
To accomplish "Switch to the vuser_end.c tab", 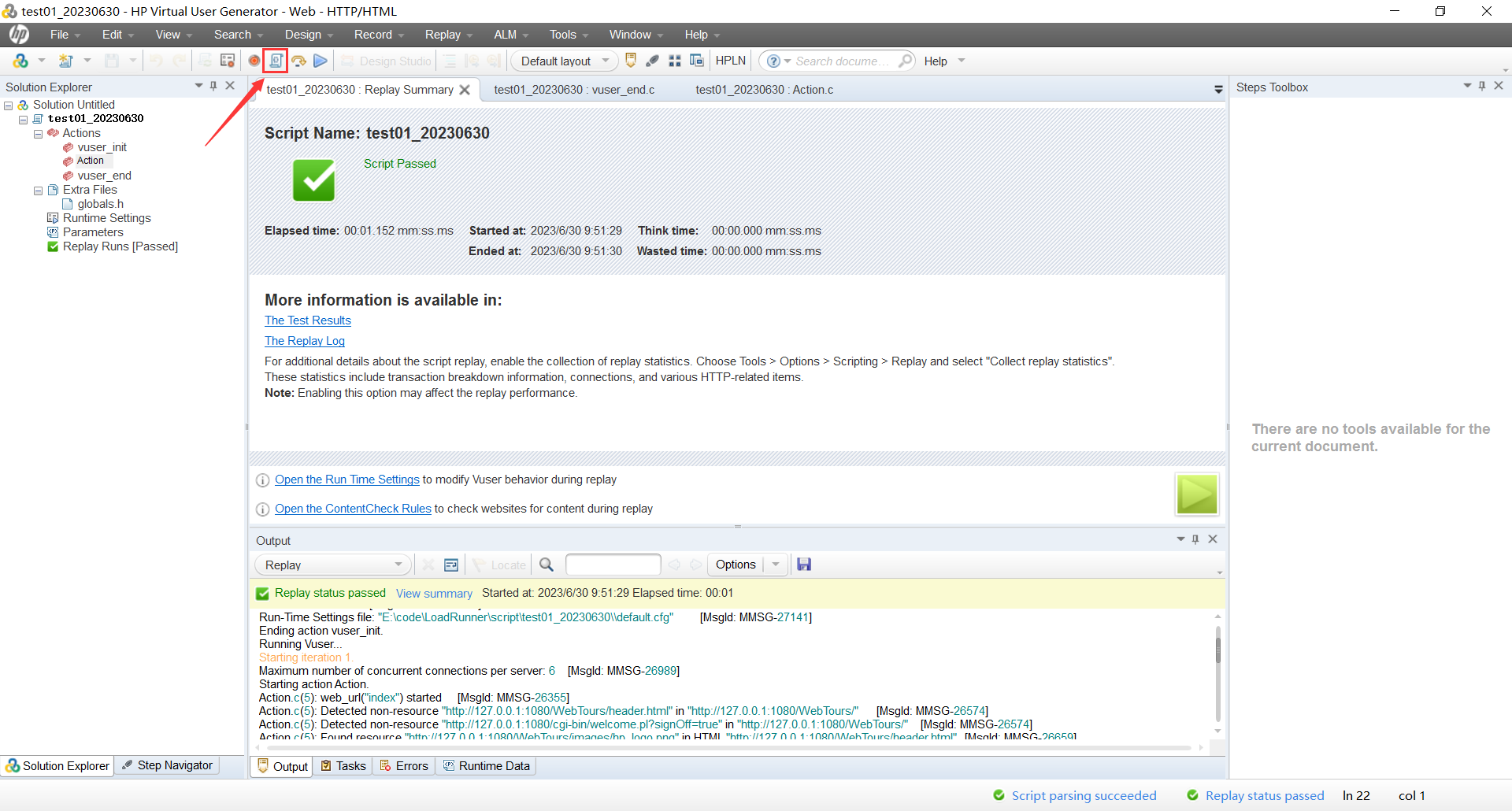I will click(x=574, y=90).
